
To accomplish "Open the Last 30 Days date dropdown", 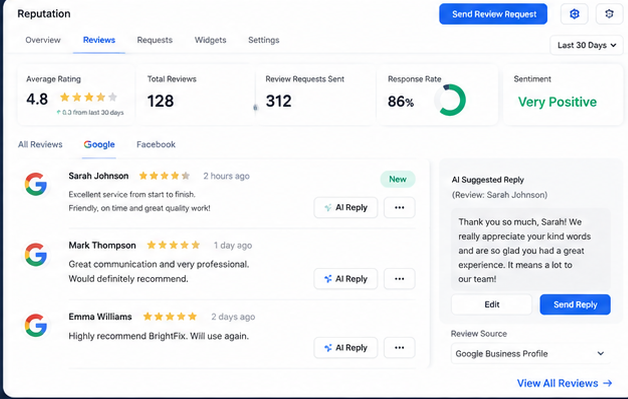I will click(x=586, y=45).
